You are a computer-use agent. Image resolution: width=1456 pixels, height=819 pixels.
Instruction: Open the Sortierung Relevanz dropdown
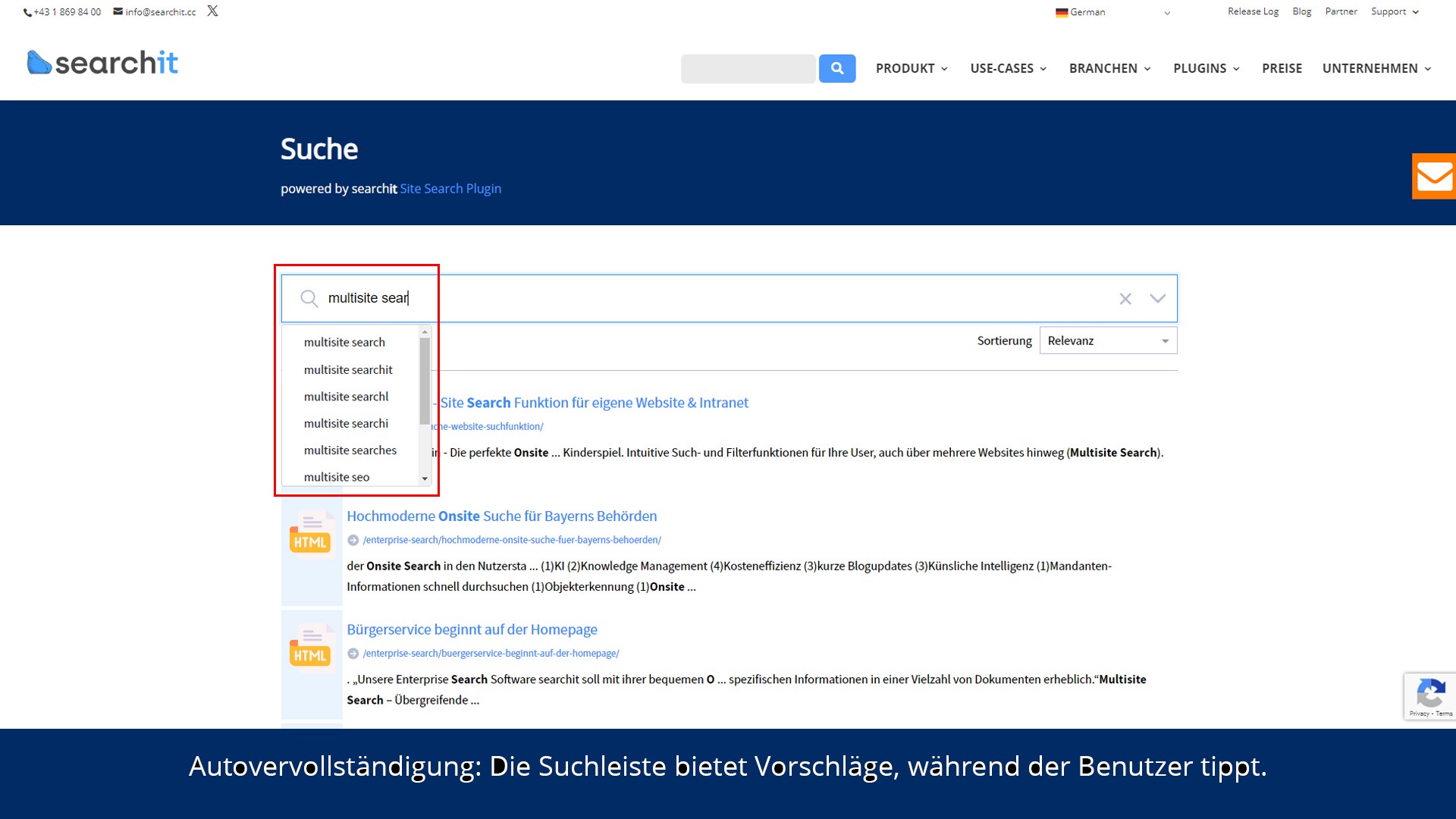tap(1108, 340)
